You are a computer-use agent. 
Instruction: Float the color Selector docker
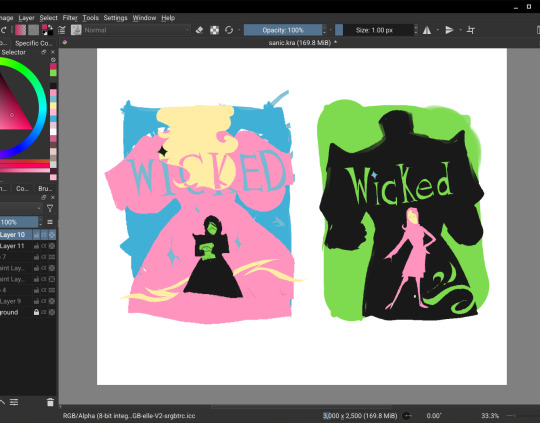(43, 52)
